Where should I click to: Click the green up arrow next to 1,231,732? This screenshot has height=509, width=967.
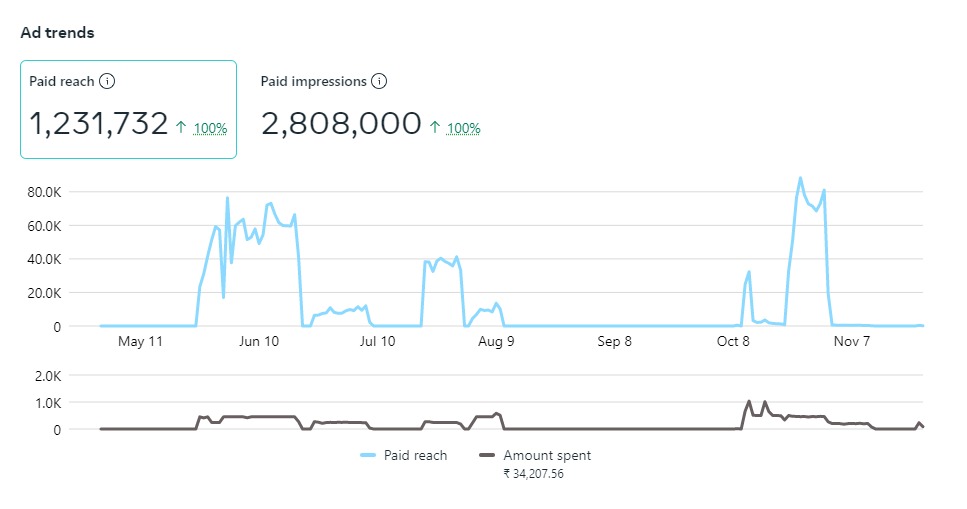(181, 127)
